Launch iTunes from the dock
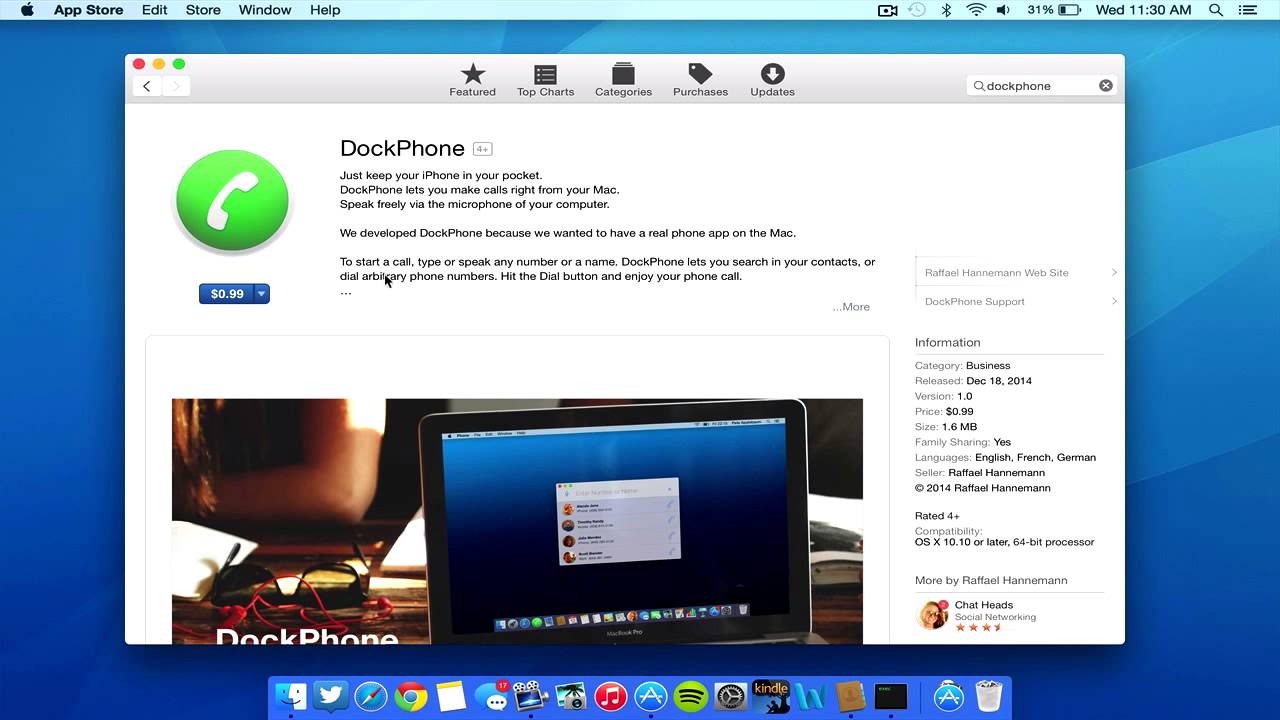Viewport: 1280px width, 720px height. (x=611, y=696)
